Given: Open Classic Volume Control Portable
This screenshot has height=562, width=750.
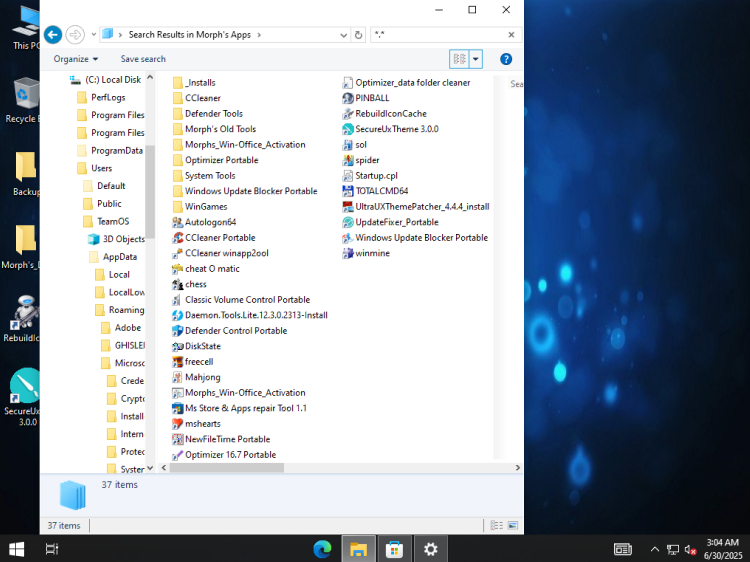Looking at the screenshot, I should [241, 300].
